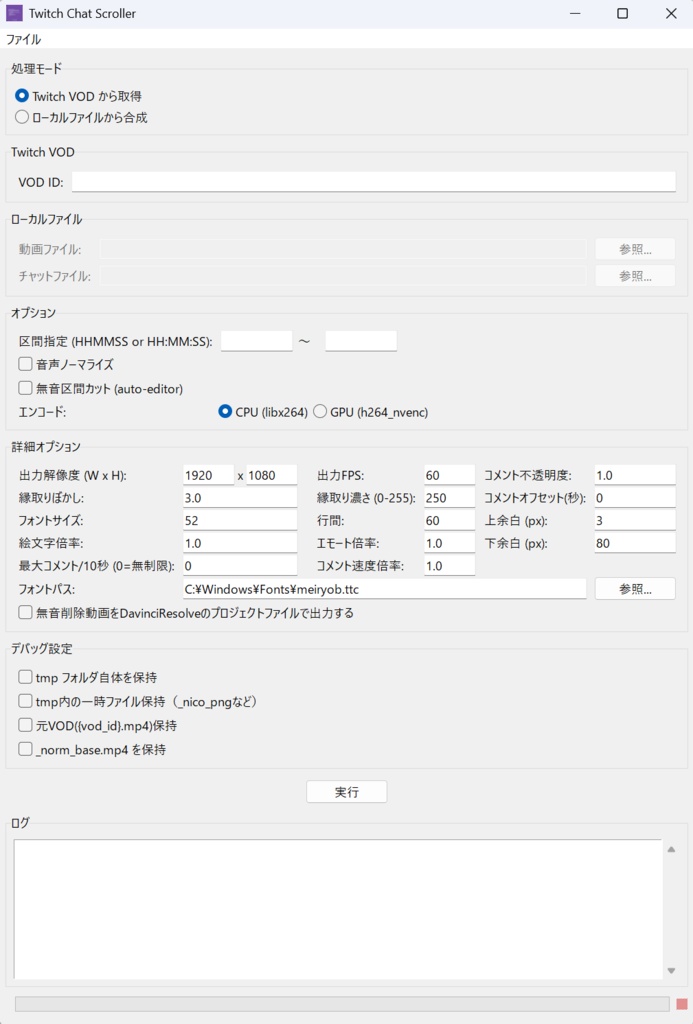Click the 区間指定 end time field

coord(361,341)
